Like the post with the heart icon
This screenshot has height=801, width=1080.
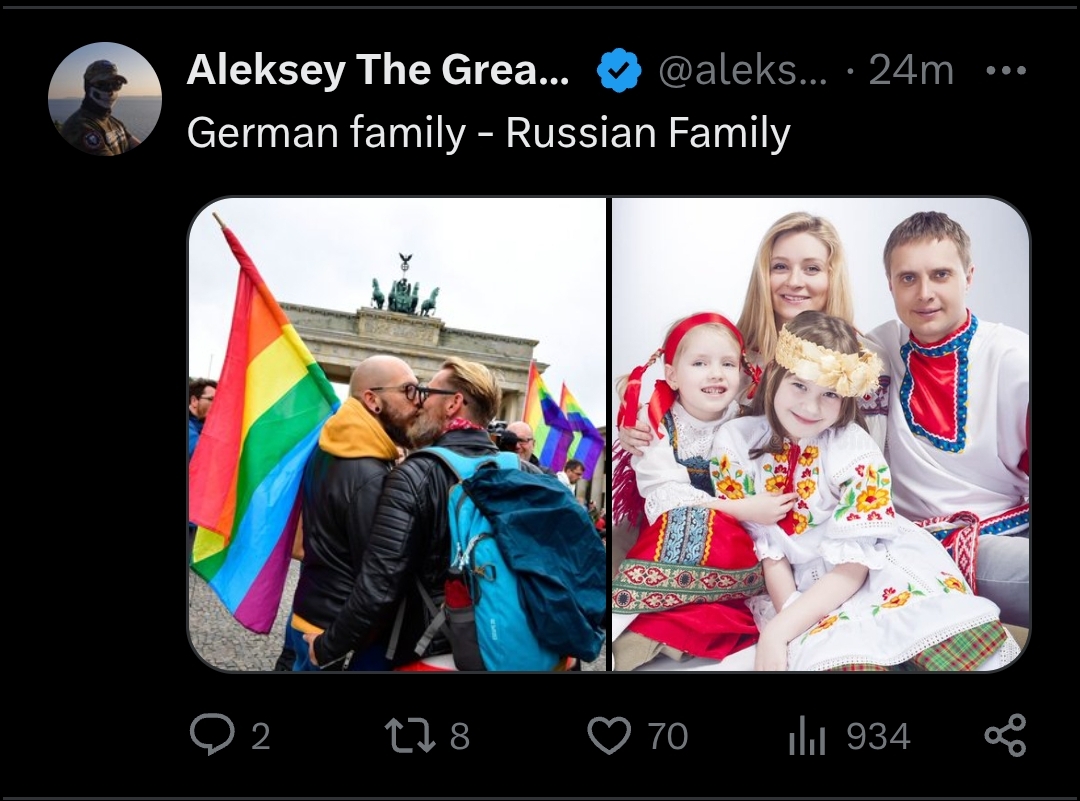[x=609, y=735]
